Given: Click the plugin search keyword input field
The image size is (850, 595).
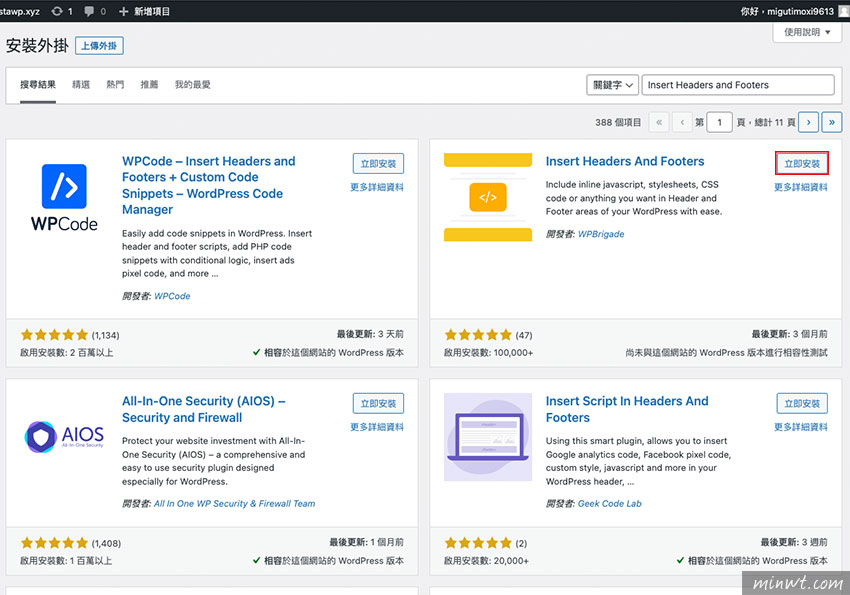Looking at the screenshot, I should pos(738,85).
